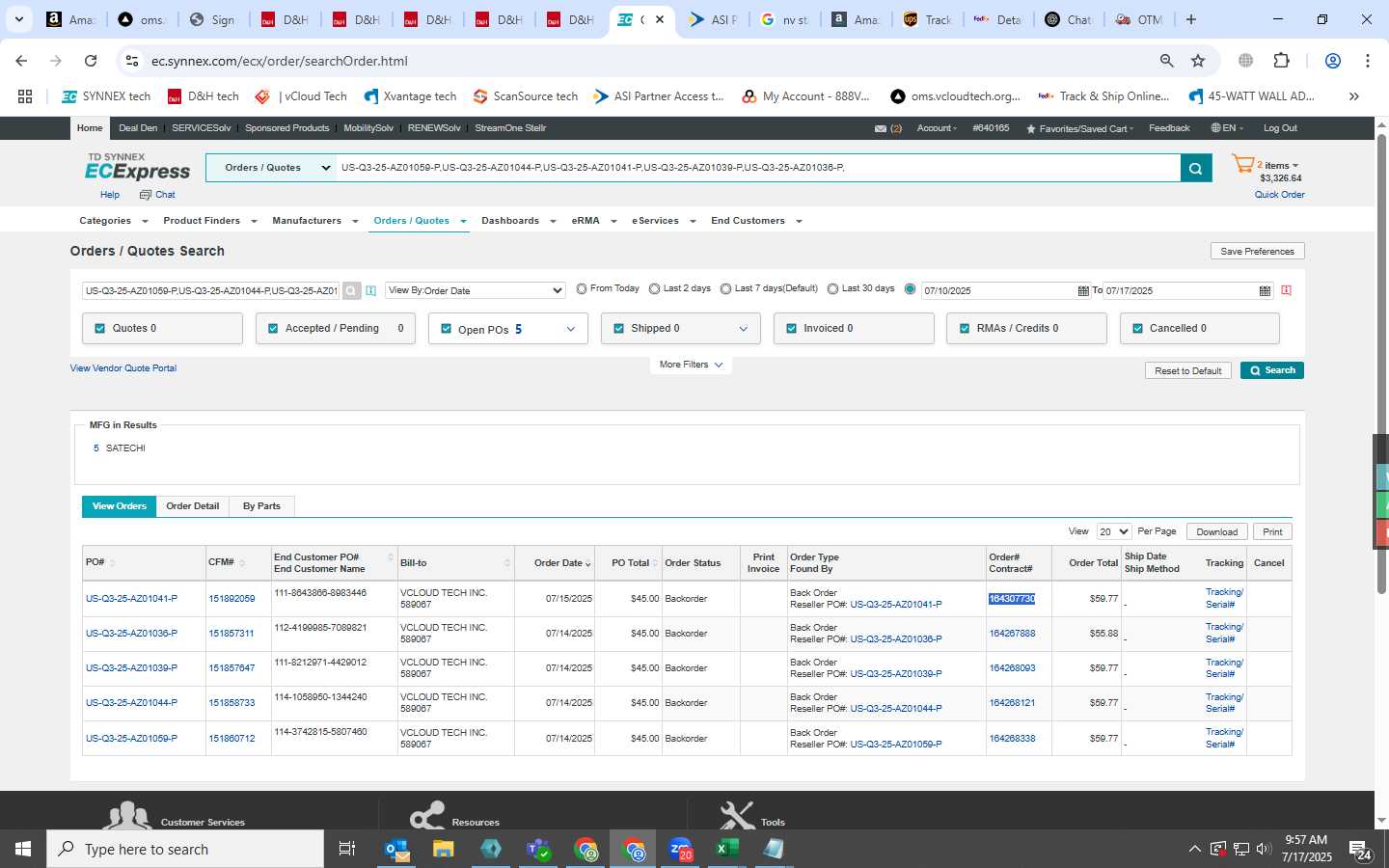Image resolution: width=1389 pixels, height=868 pixels.
Task: Open Microsoft Teams from the taskbar
Action: click(x=538, y=849)
